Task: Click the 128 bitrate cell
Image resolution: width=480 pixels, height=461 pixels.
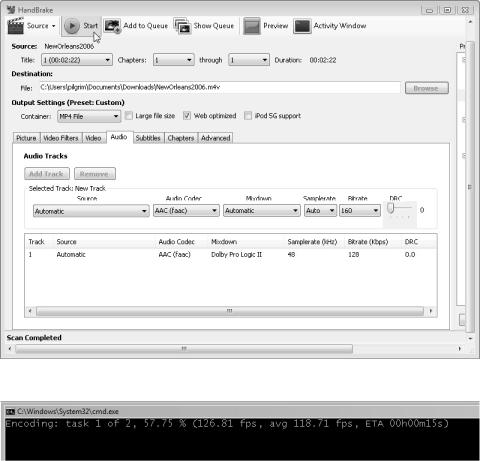Action: pos(353,255)
